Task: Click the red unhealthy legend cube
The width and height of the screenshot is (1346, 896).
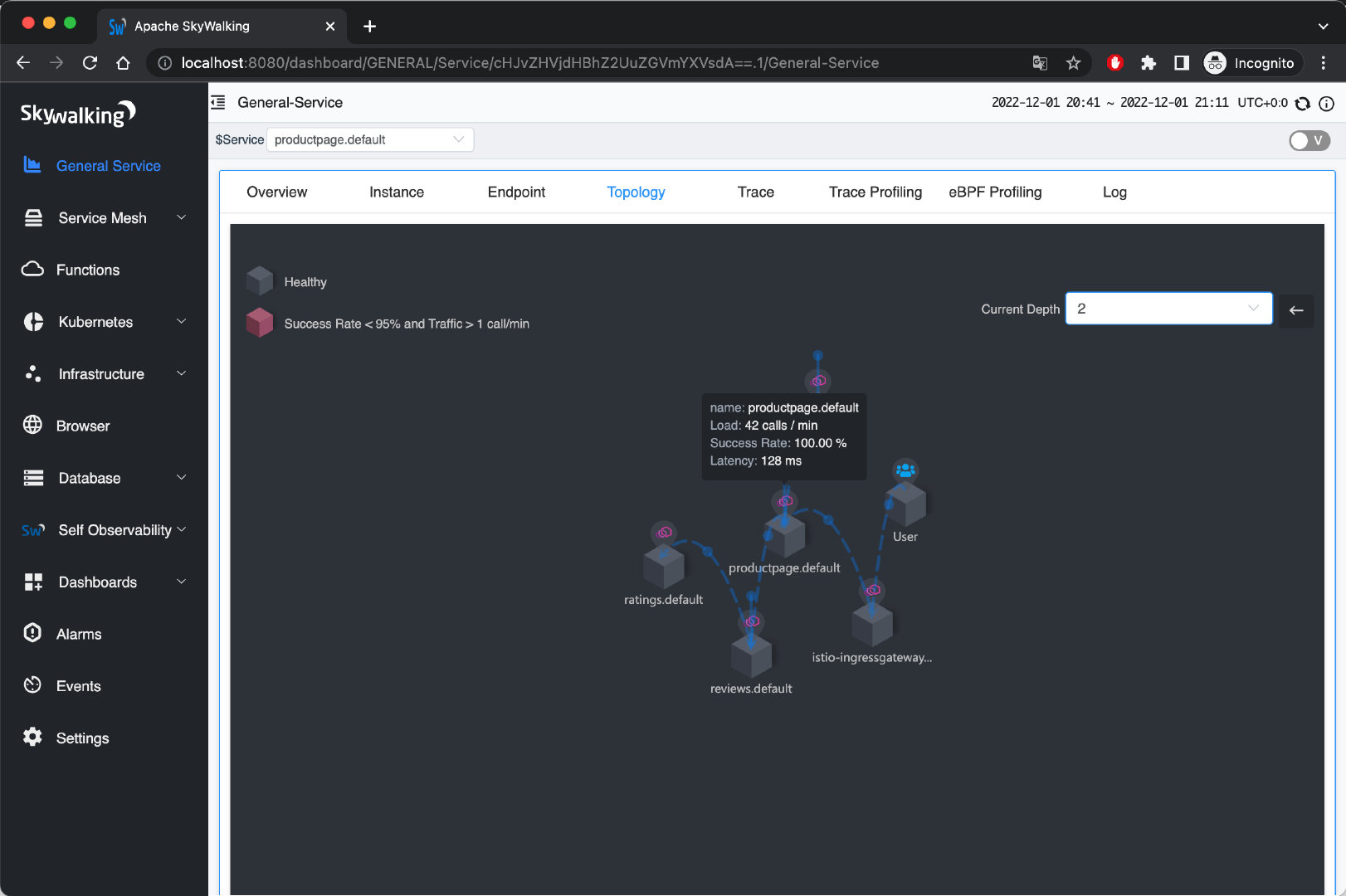Action: 260,324
